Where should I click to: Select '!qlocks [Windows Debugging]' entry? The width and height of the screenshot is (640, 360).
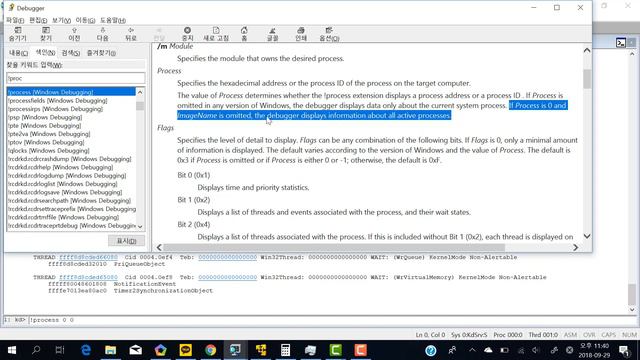[49, 151]
